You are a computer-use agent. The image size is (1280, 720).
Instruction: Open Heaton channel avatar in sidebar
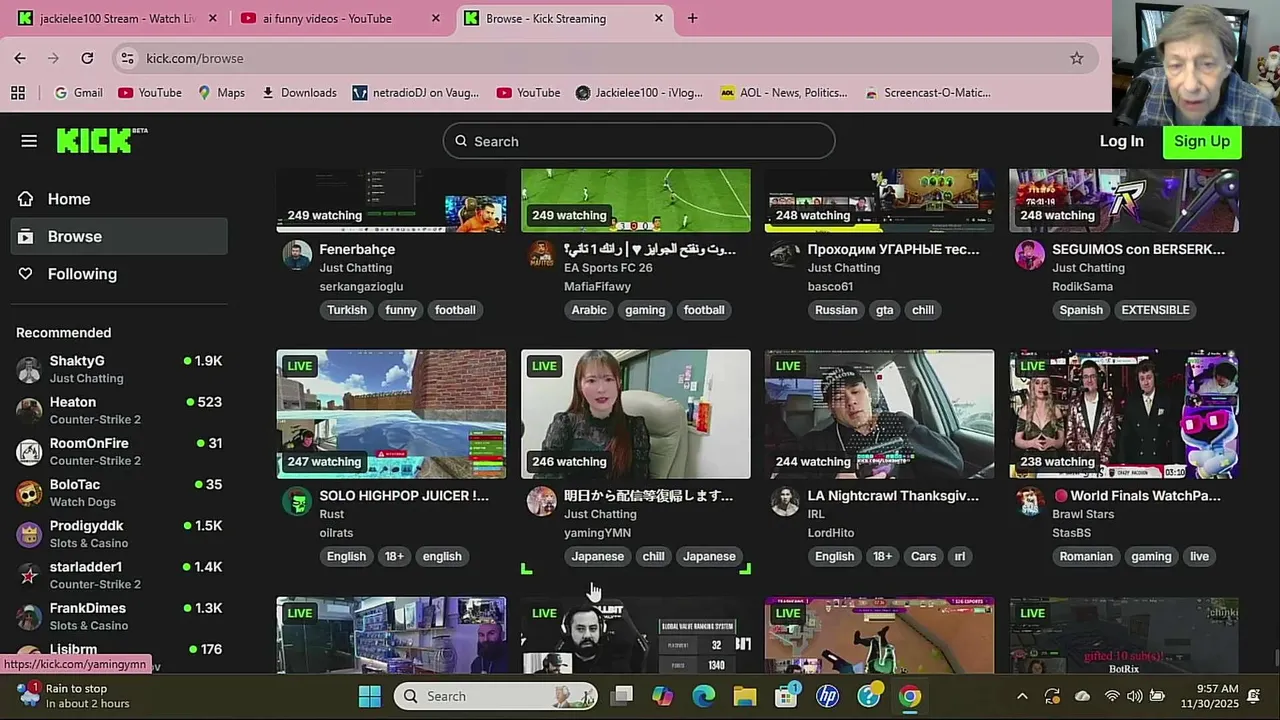click(x=29, y=410)
